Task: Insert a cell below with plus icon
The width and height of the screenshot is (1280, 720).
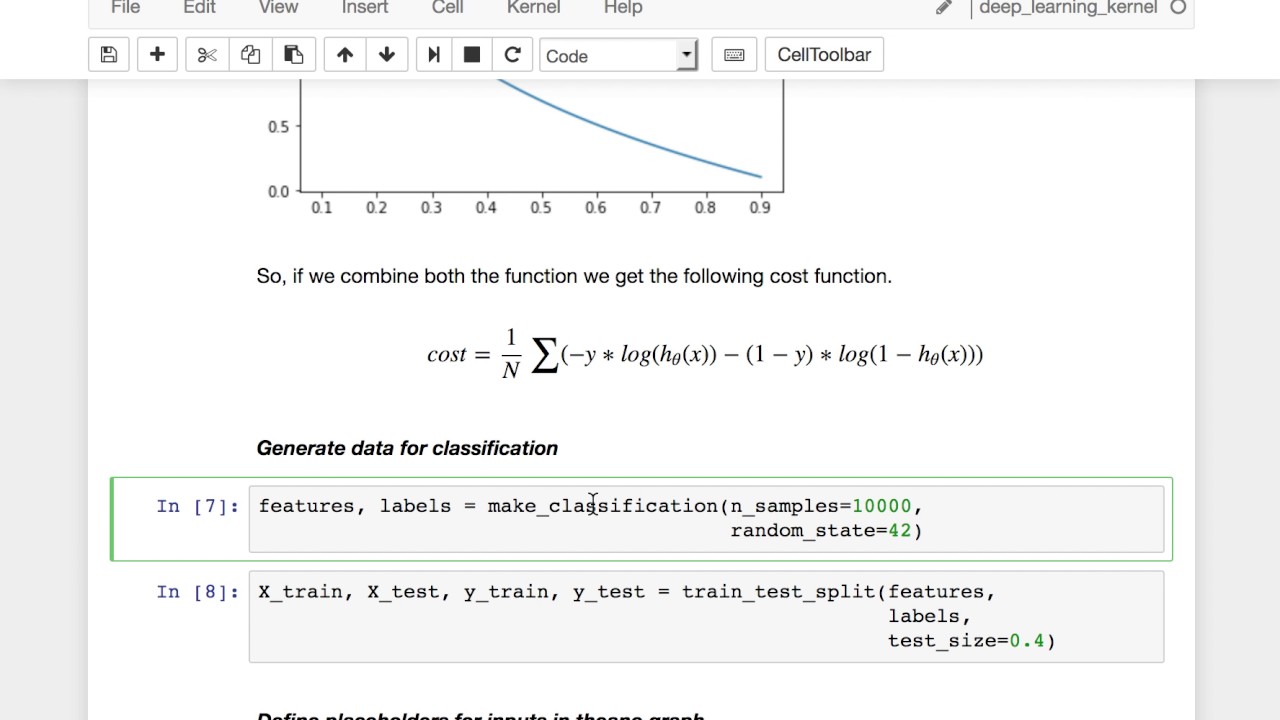Action: (157, 55)
